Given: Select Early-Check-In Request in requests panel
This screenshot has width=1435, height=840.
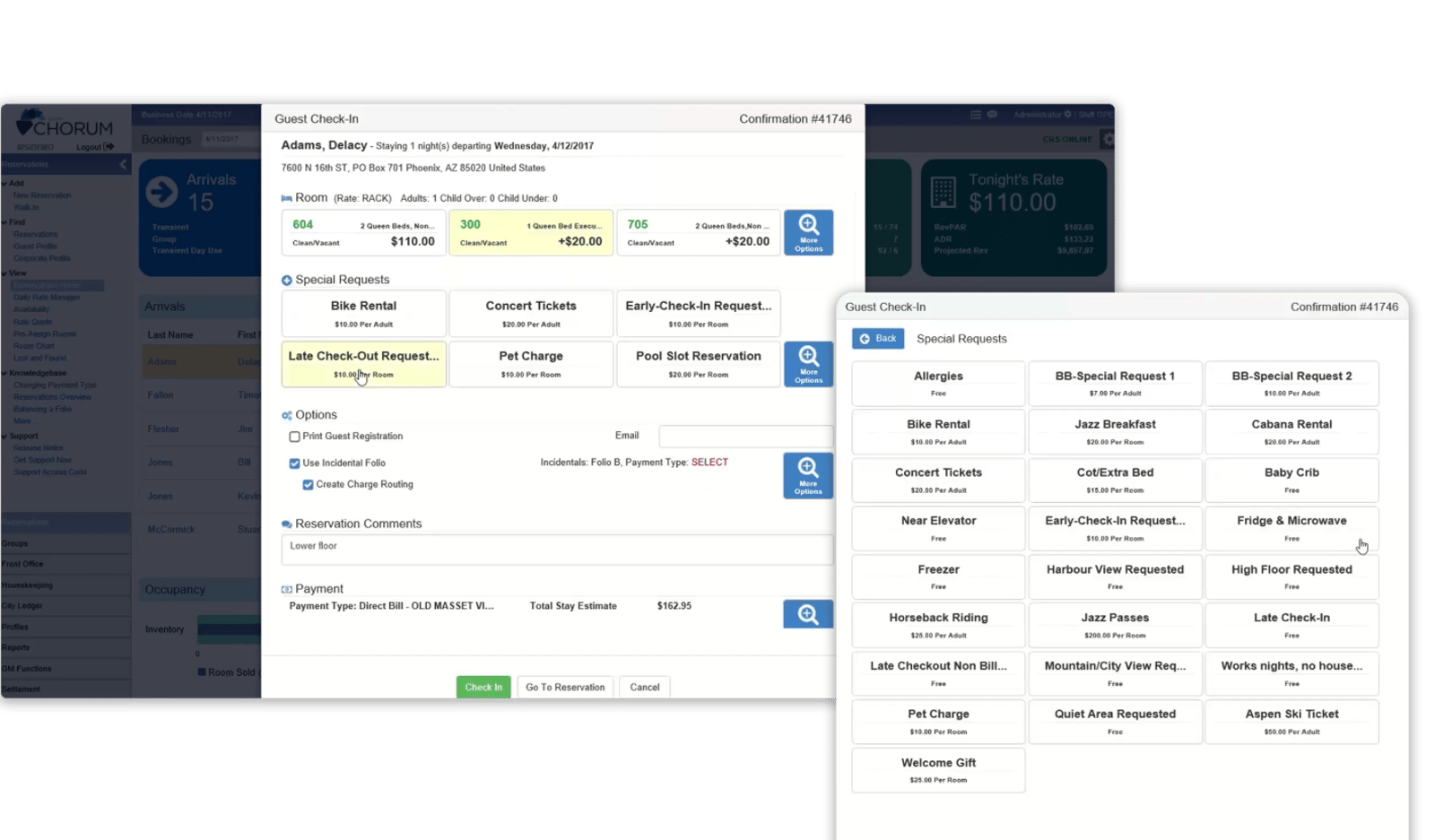Looking at the screenshot, I should tap(1115, 529).
